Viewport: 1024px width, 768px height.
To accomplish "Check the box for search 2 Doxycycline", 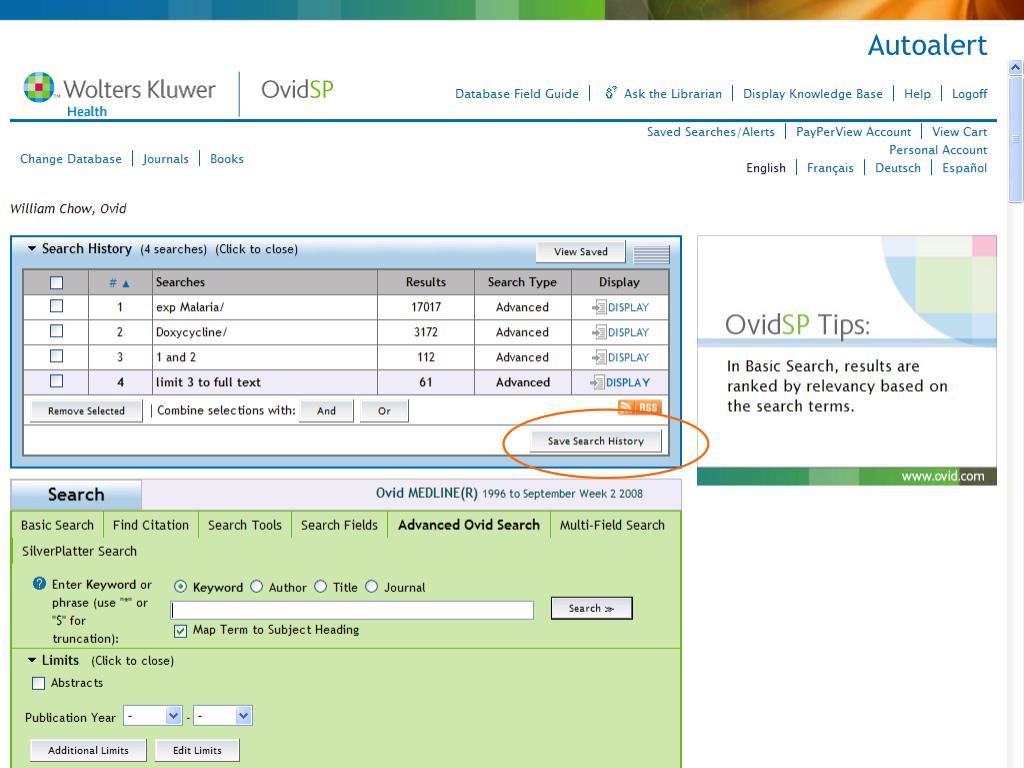I will [x=57, y=331].
